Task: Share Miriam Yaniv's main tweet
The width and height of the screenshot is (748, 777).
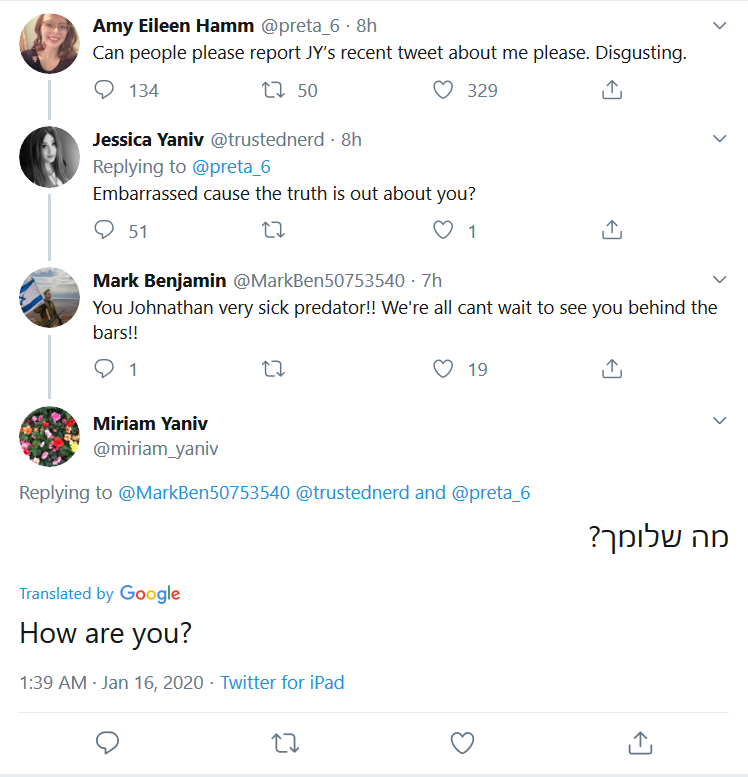Action: tap(640, 743)
